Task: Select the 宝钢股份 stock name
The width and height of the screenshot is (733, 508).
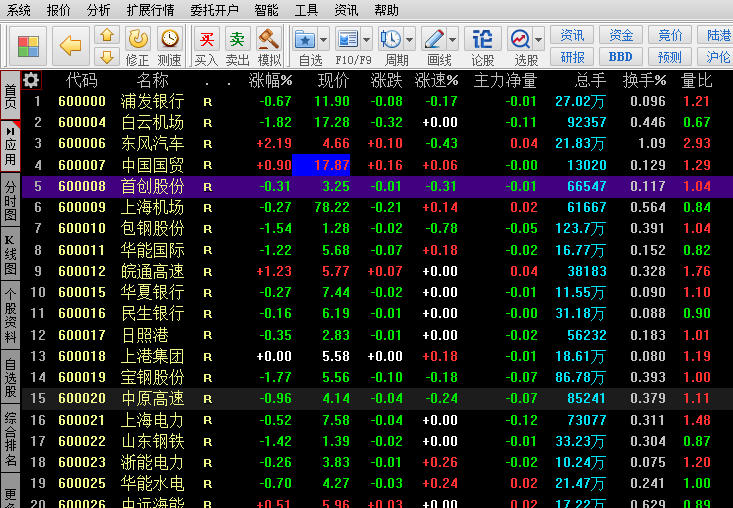Action: [x=152, y=377]
